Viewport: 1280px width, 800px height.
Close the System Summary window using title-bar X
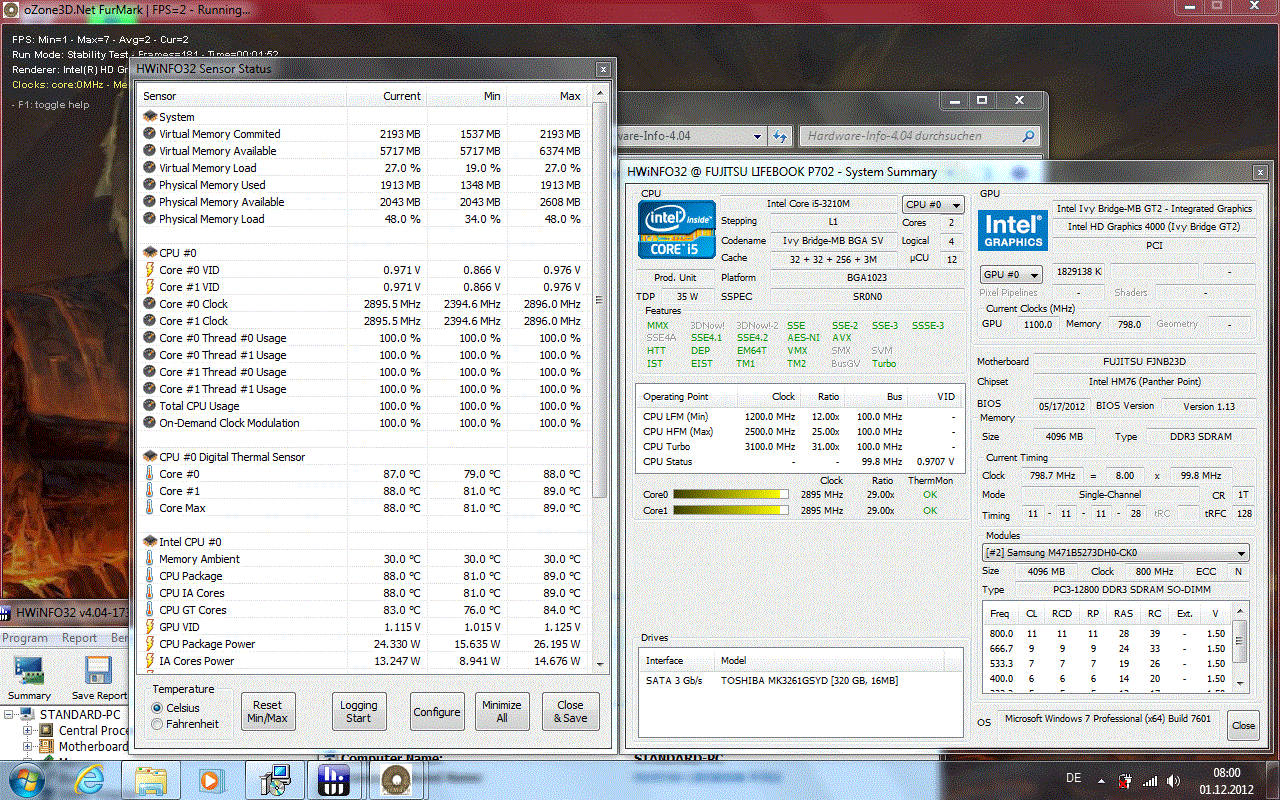(x=1260, y=172)
